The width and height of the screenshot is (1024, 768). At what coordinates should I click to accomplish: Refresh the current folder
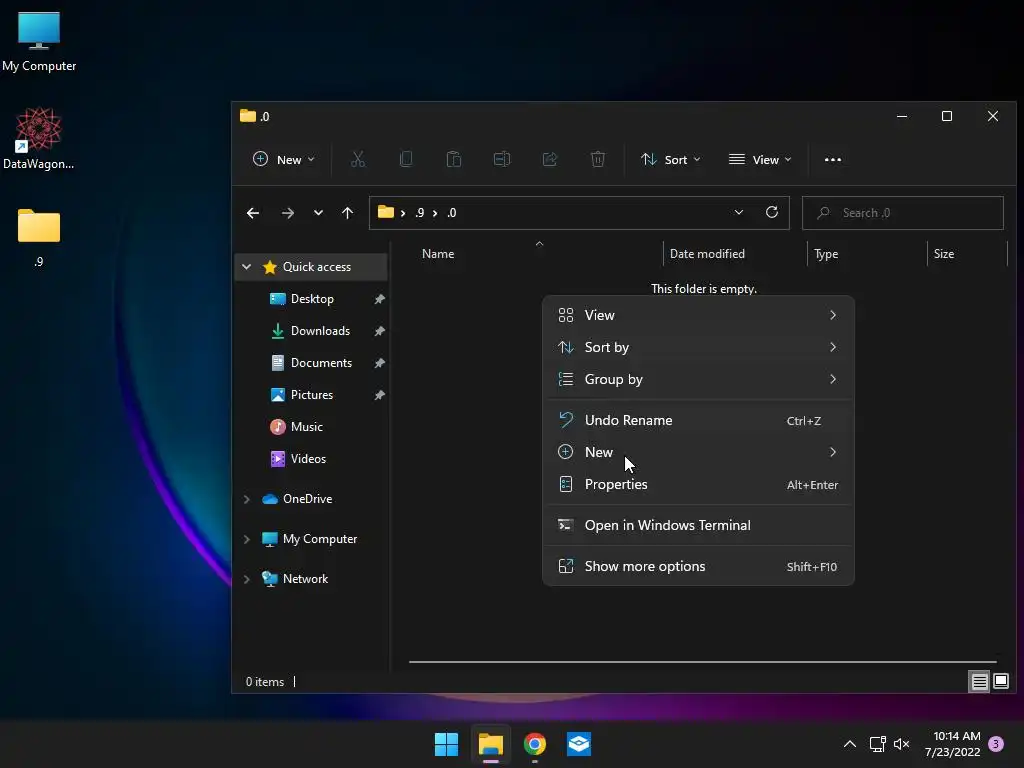click(771, 212)
